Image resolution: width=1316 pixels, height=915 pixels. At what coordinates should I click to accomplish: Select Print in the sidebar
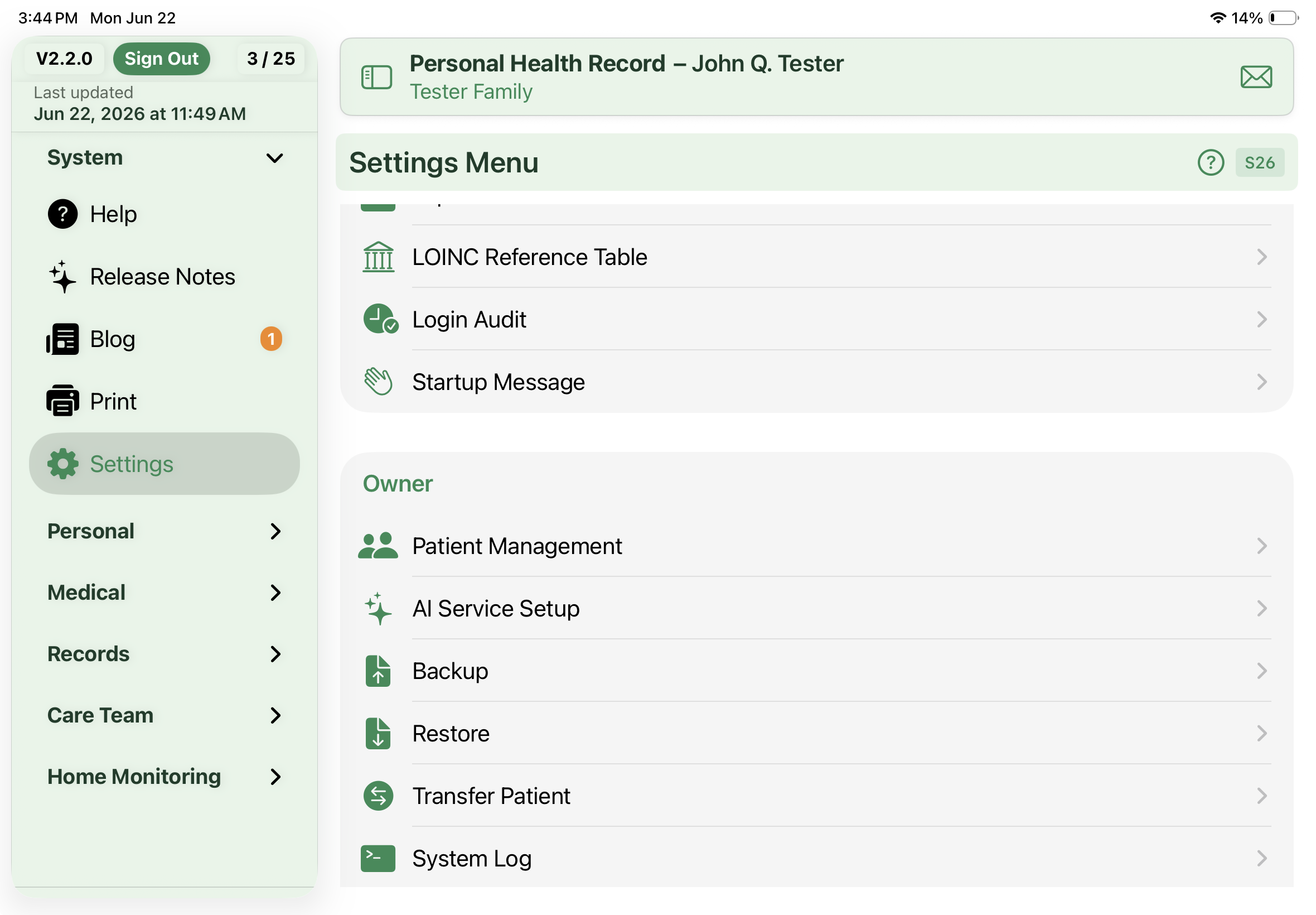[164, 401]
